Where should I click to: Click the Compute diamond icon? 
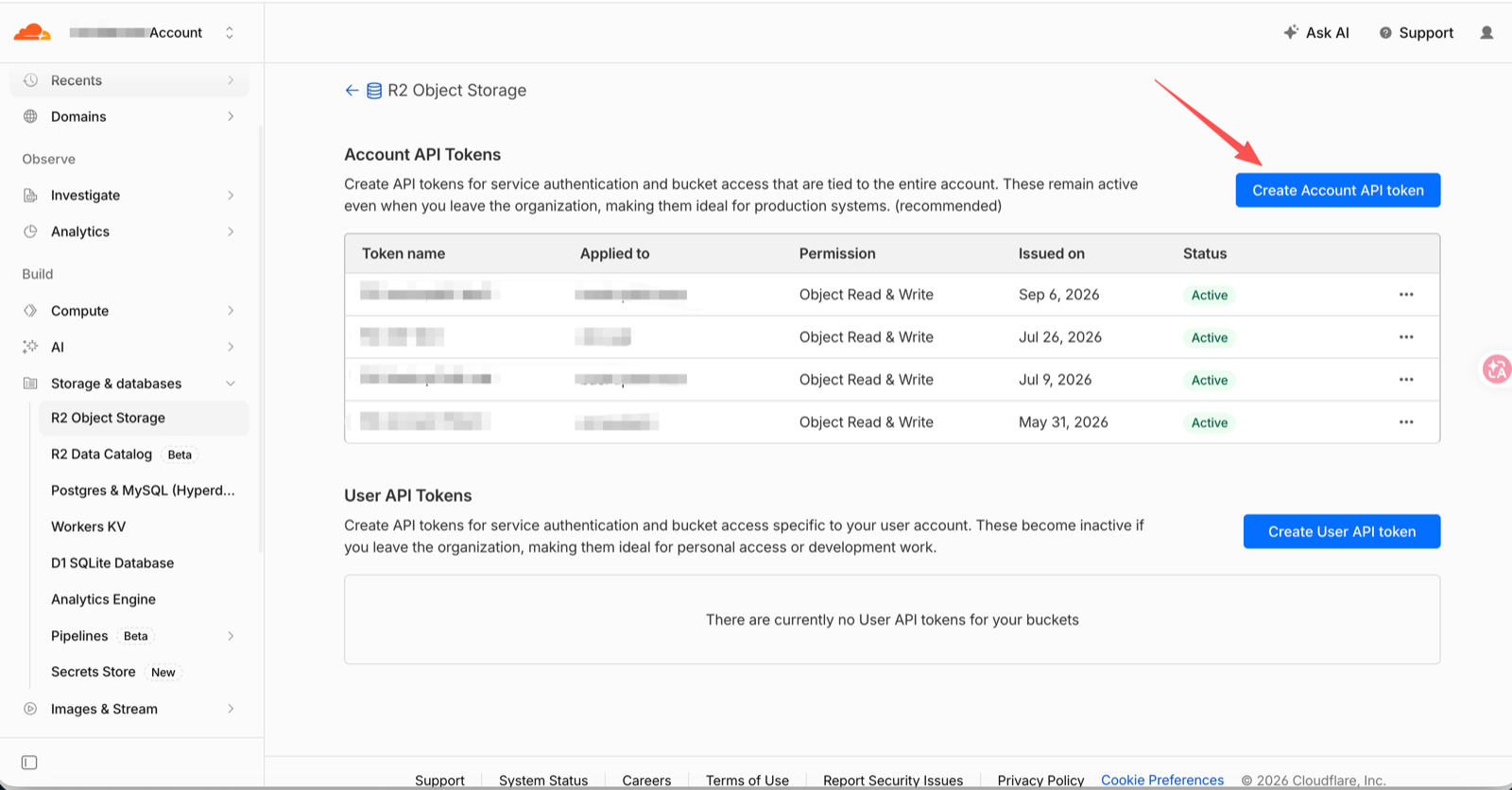click(30, 311)
